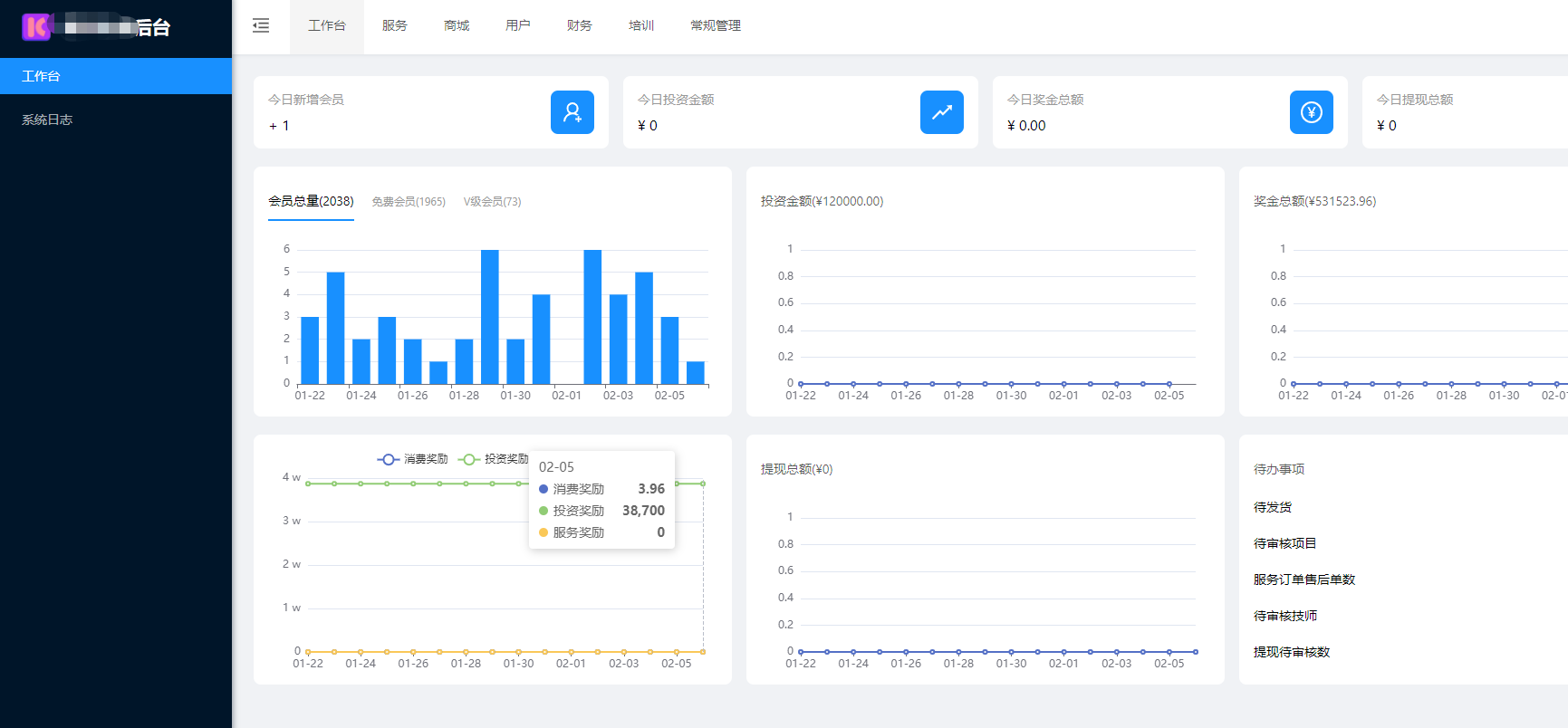Click the new member user icon
Image resolution: width=1568 pixels, height=728 pixels.
pos(572,112)
